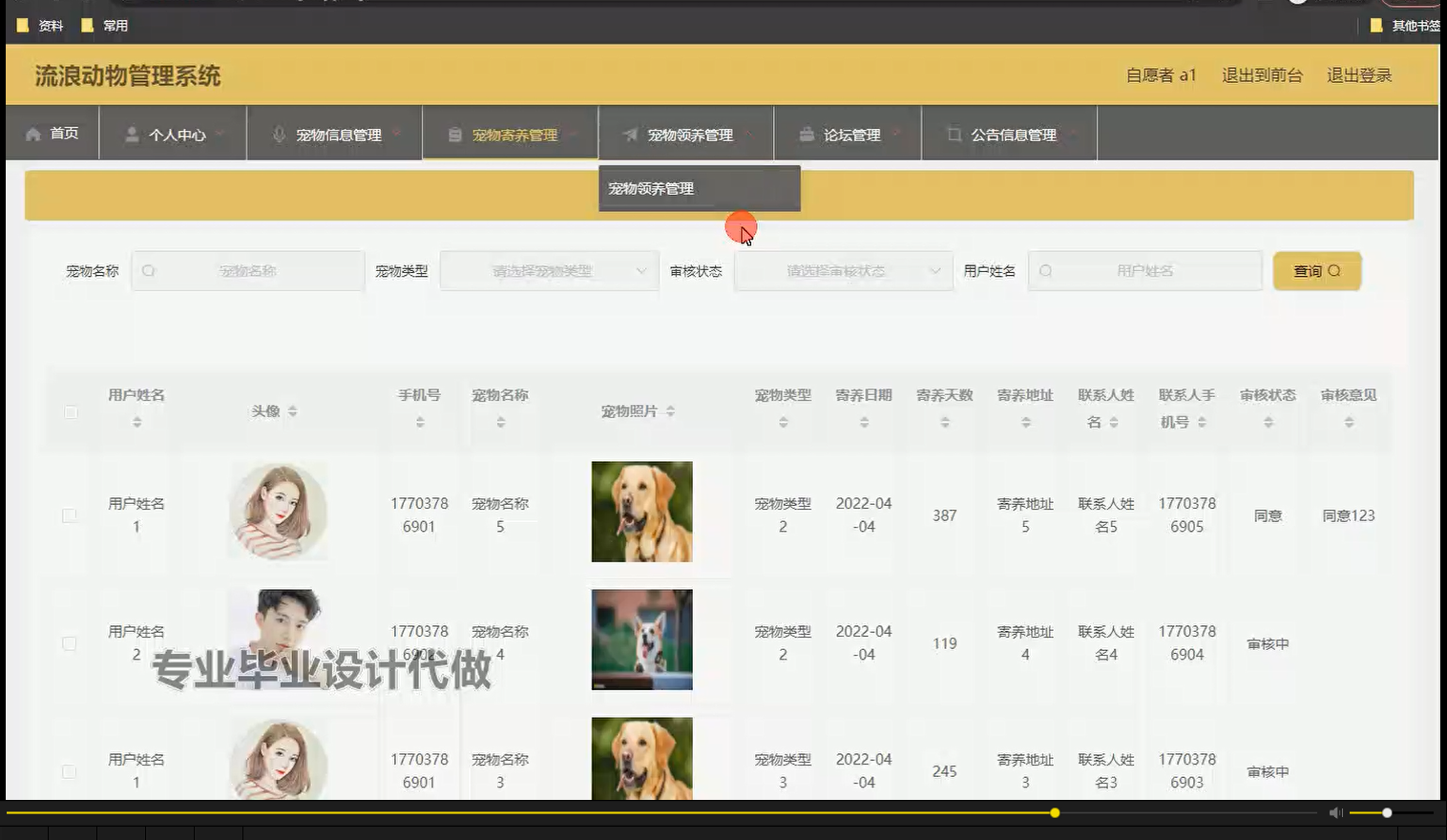Click the magnifier icon inside 宠物名称 search box
The height and width of the screenshot is (840, 1447).
click(149, 270)
